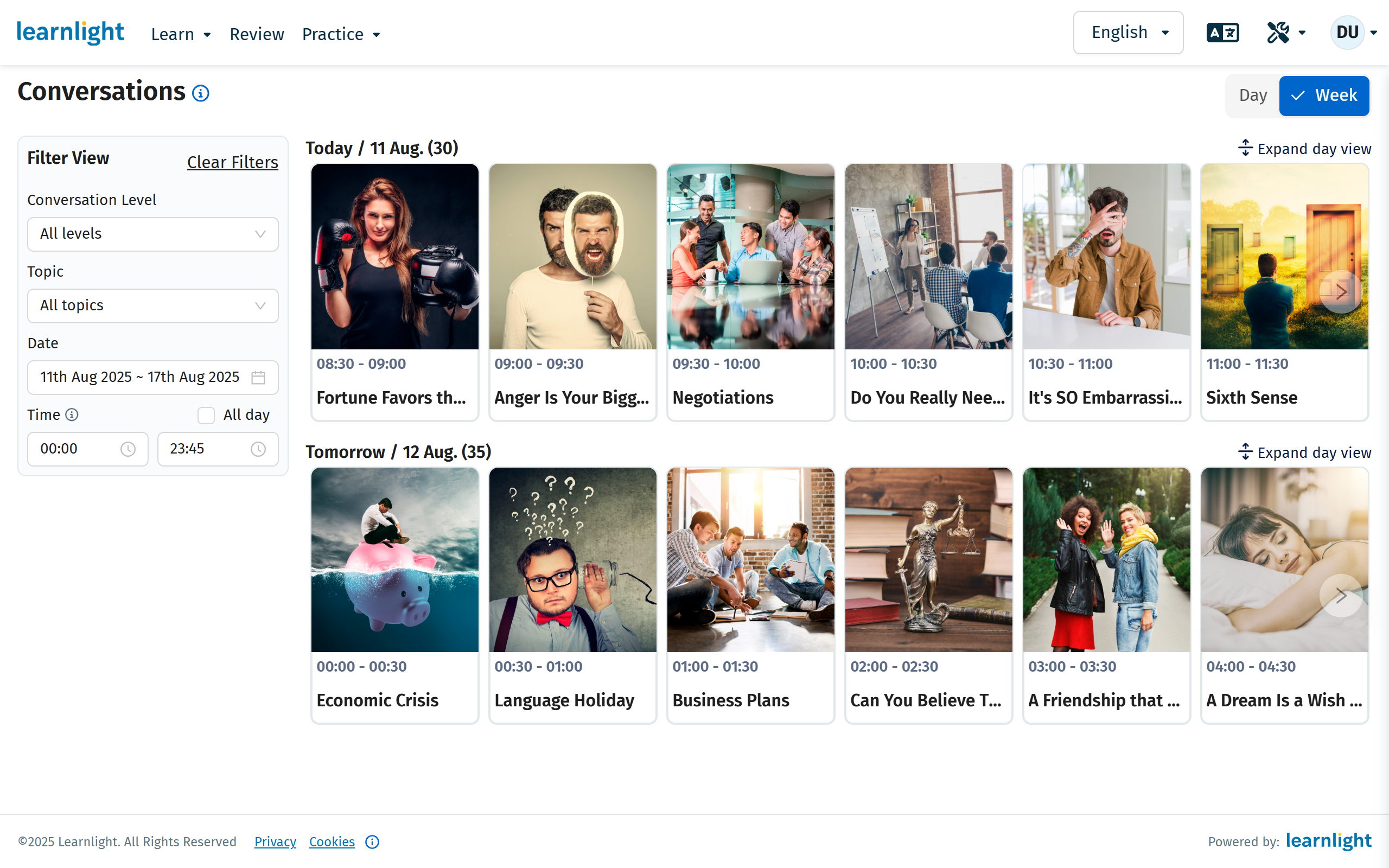The image size is (1389, 868).
Task: Open the Learn menu
Action: [181, 34]
